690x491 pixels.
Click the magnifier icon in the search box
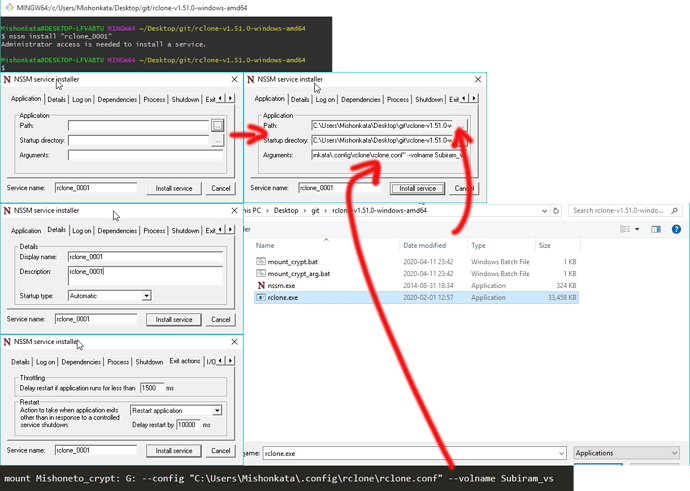[x=674, y=211]
